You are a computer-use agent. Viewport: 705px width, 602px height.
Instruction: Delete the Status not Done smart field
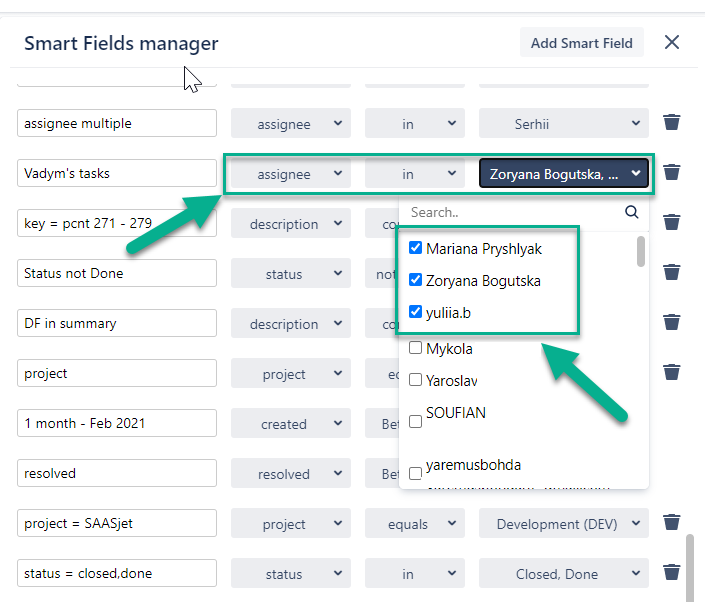tap(671, 272)
